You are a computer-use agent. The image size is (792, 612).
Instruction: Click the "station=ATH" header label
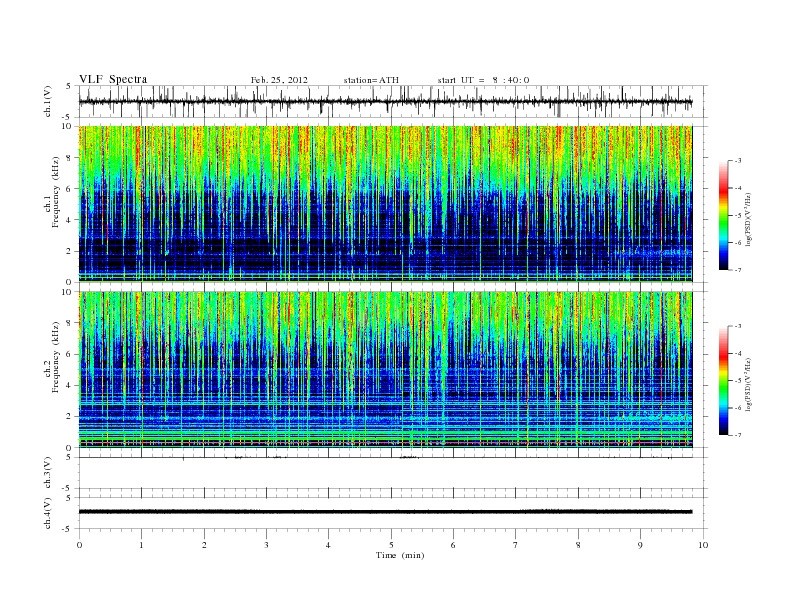coord(371,80)
